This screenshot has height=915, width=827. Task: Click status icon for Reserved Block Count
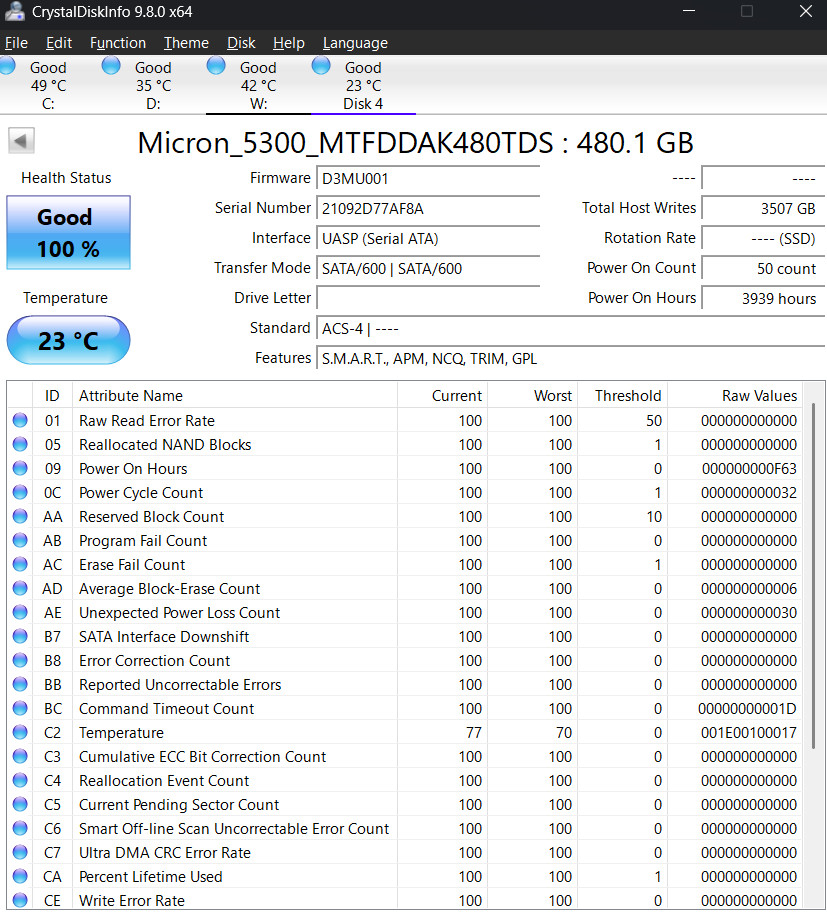[x=20, y=516]
